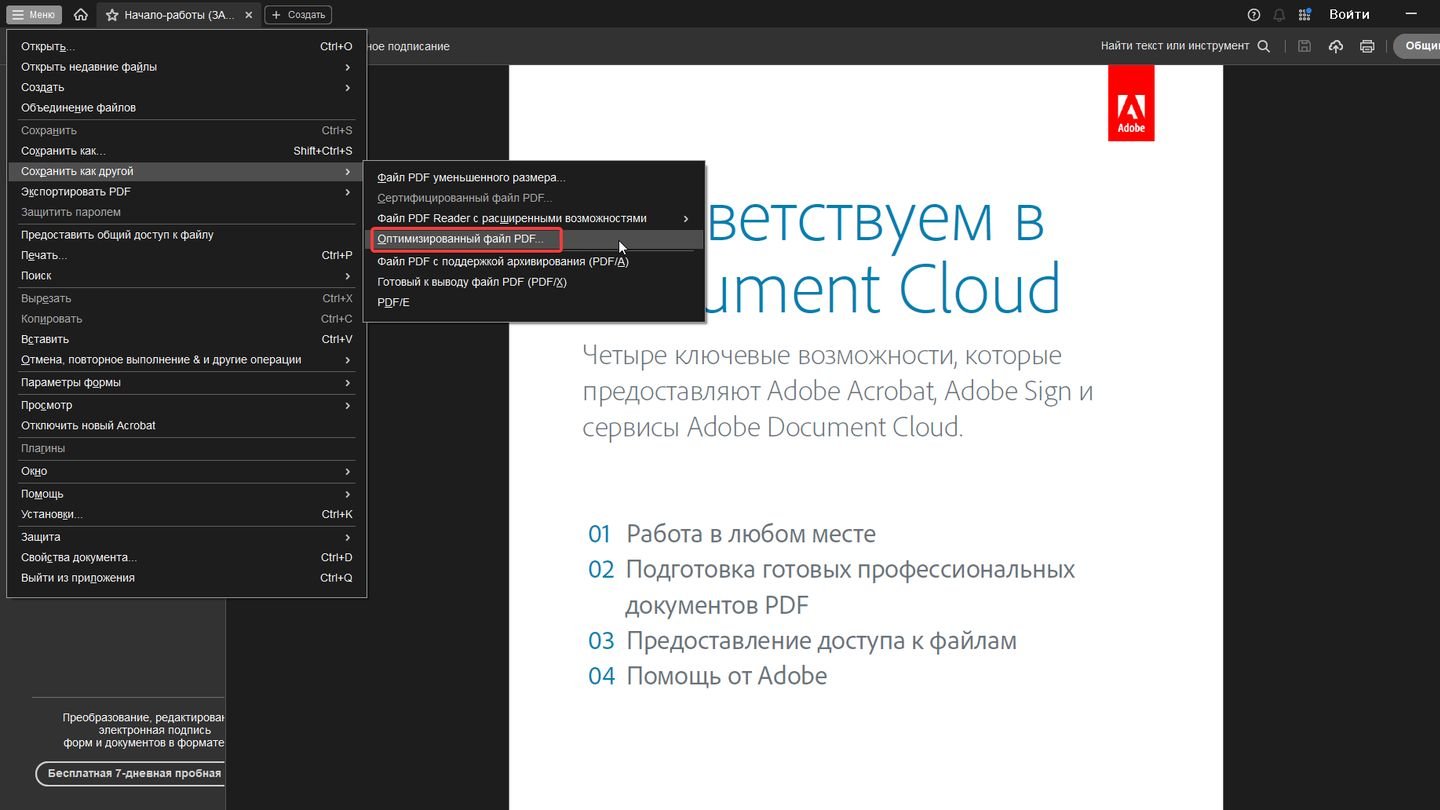Click text Предоставление доступа к файлам
The image size is (1440, 810).
click(x=821, y=640)
